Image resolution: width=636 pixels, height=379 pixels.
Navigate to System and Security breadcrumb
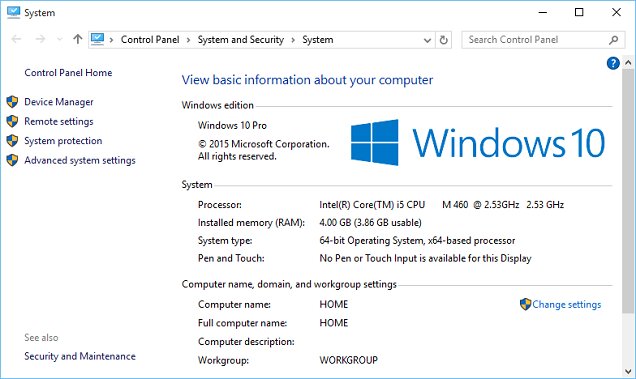(x=241, y=40)
